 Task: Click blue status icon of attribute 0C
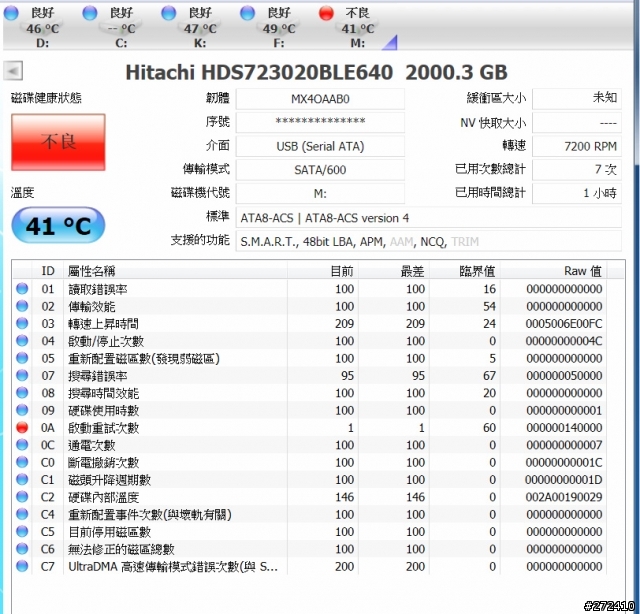point(22,445)
